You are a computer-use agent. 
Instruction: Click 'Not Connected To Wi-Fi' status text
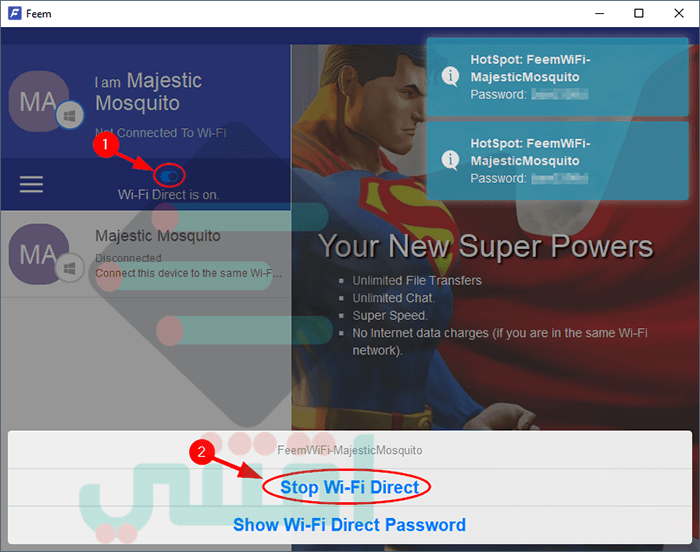click(x=161, y=133)
